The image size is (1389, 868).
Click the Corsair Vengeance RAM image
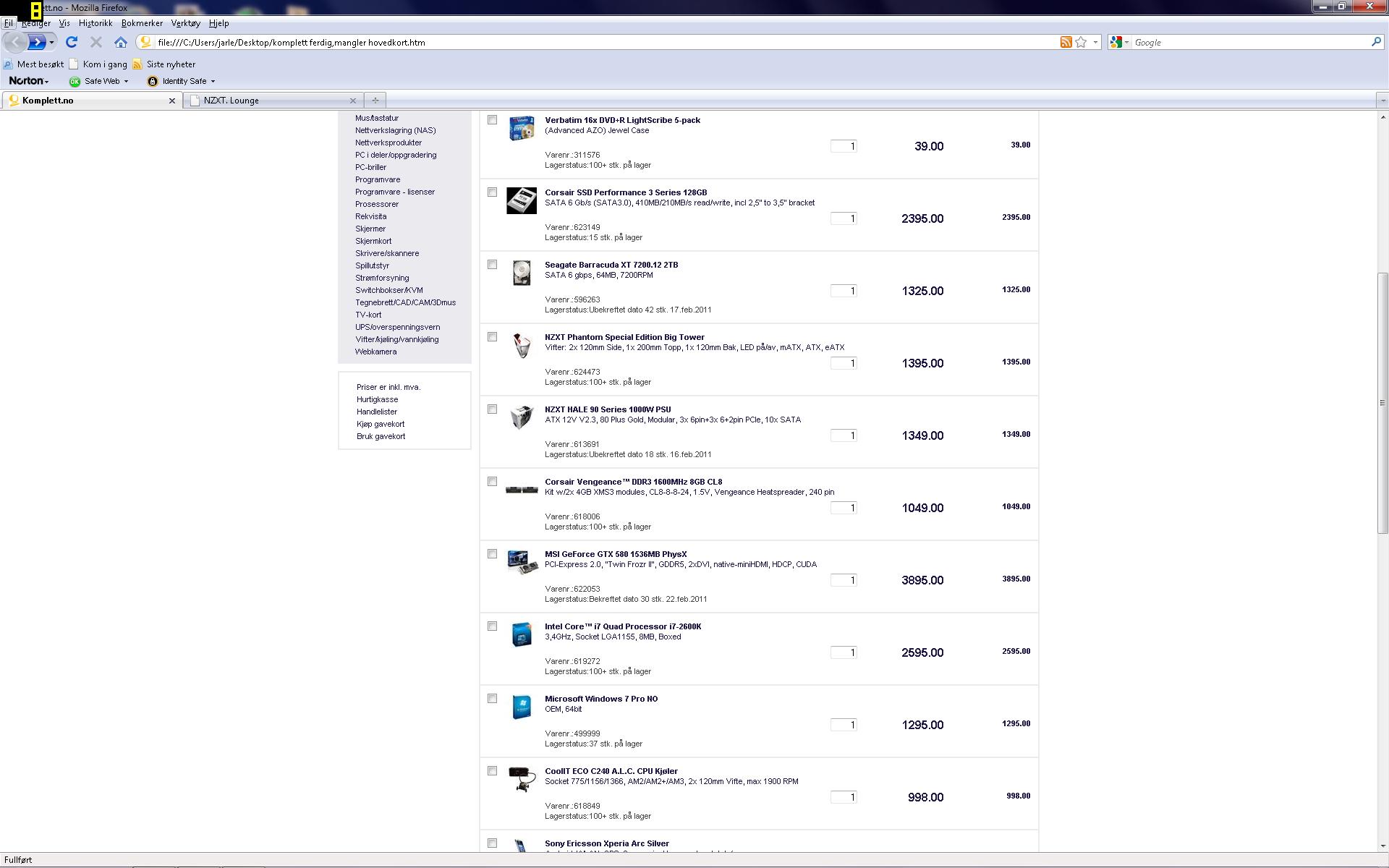point(521,490)
